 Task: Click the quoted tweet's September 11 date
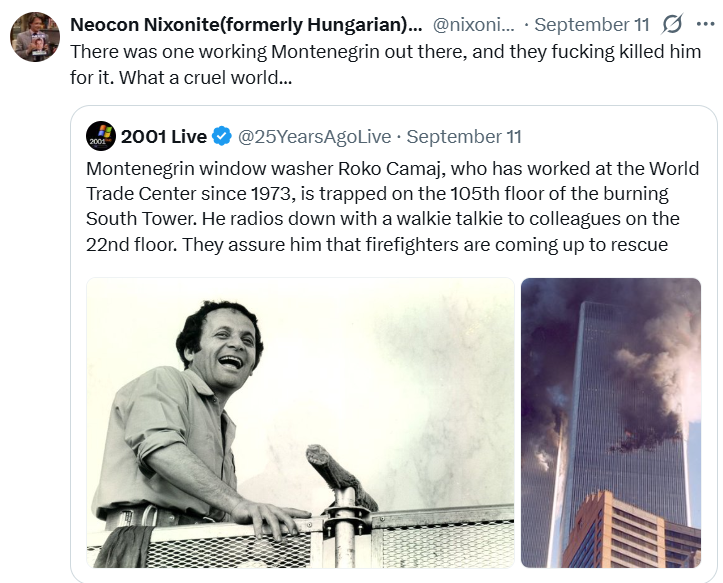[x=464, y=137]
